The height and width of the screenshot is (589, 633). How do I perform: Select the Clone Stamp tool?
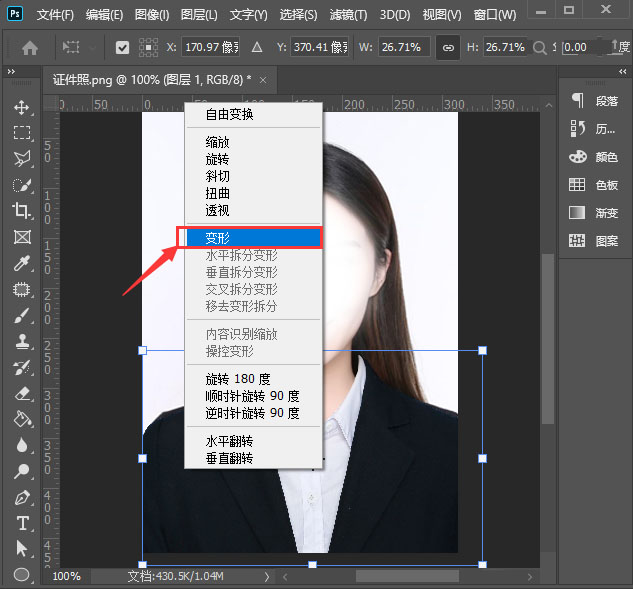coord(22,341)
